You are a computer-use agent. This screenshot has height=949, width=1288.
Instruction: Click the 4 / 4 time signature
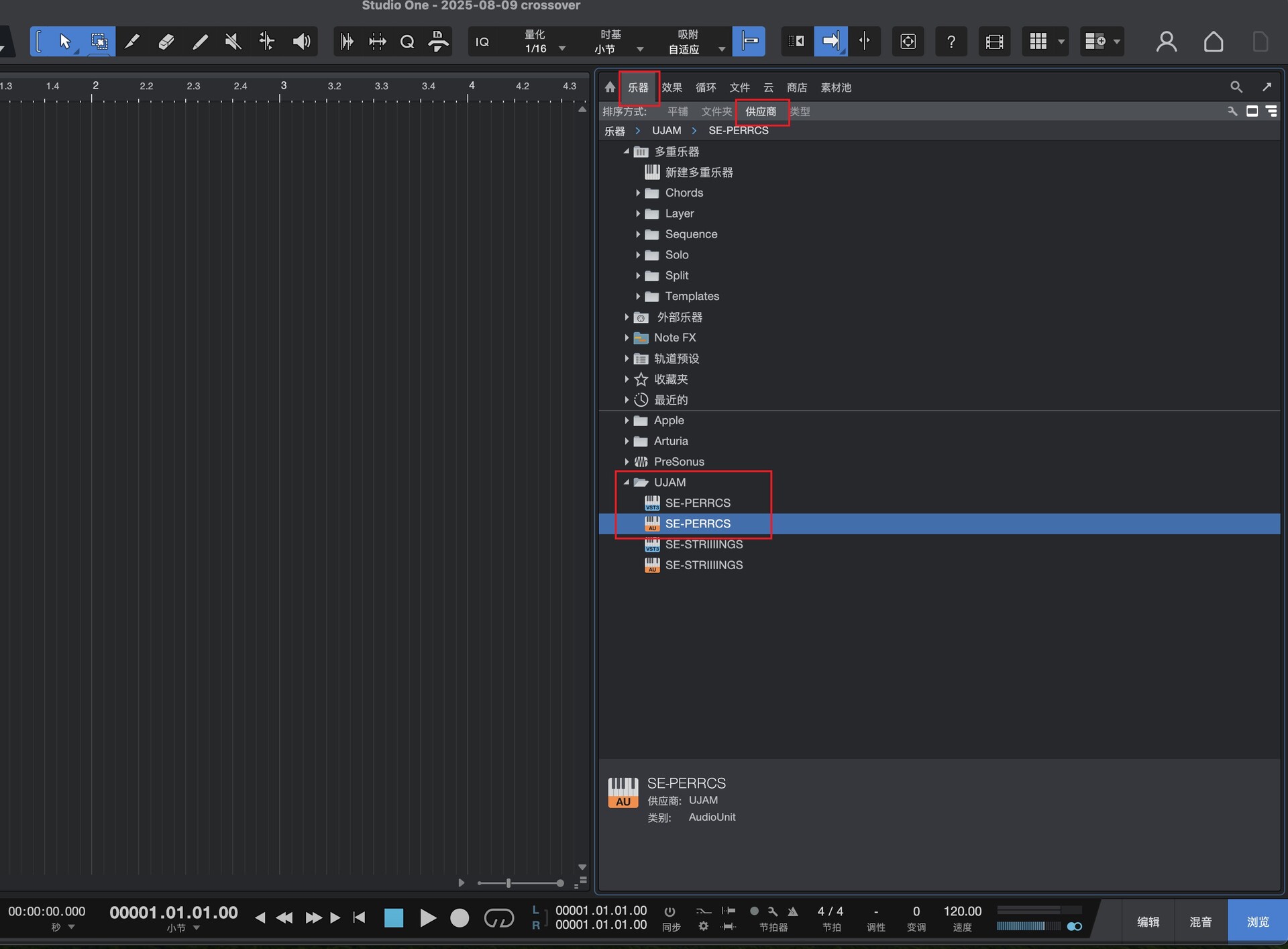click(x=830, y=911)
